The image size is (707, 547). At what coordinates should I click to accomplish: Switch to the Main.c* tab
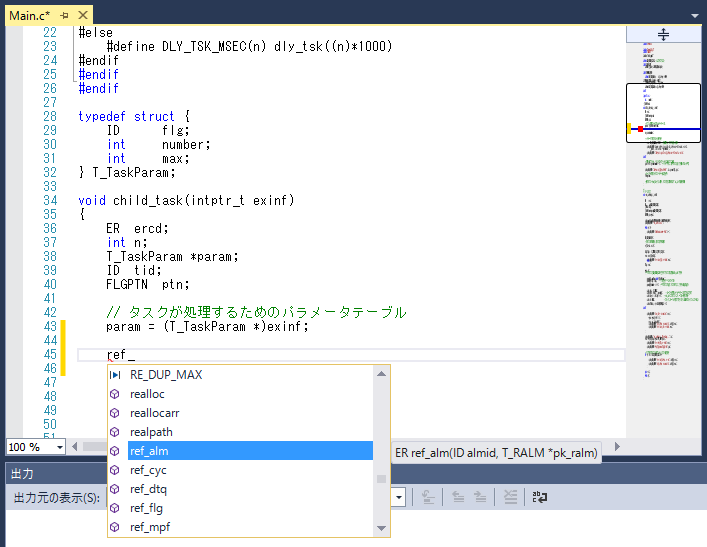(x=31, y=15)
